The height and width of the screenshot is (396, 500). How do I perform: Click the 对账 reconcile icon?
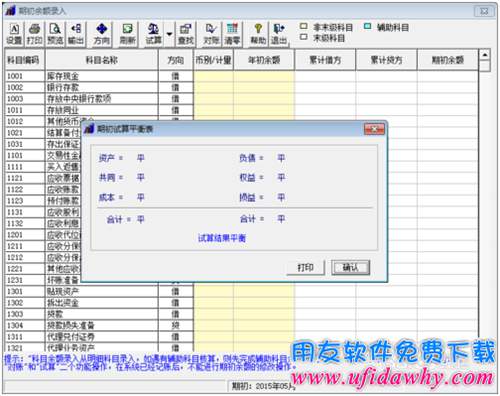tap(211, 34)
